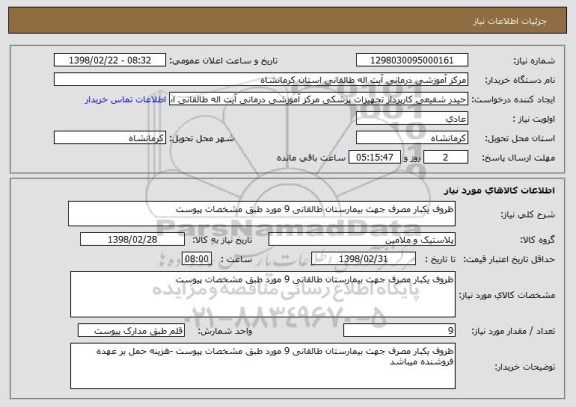This screenshot has height=407, width=576.
Task: Select the label حداقل تاریخ اعتبار قیمت
Action: 509,259
